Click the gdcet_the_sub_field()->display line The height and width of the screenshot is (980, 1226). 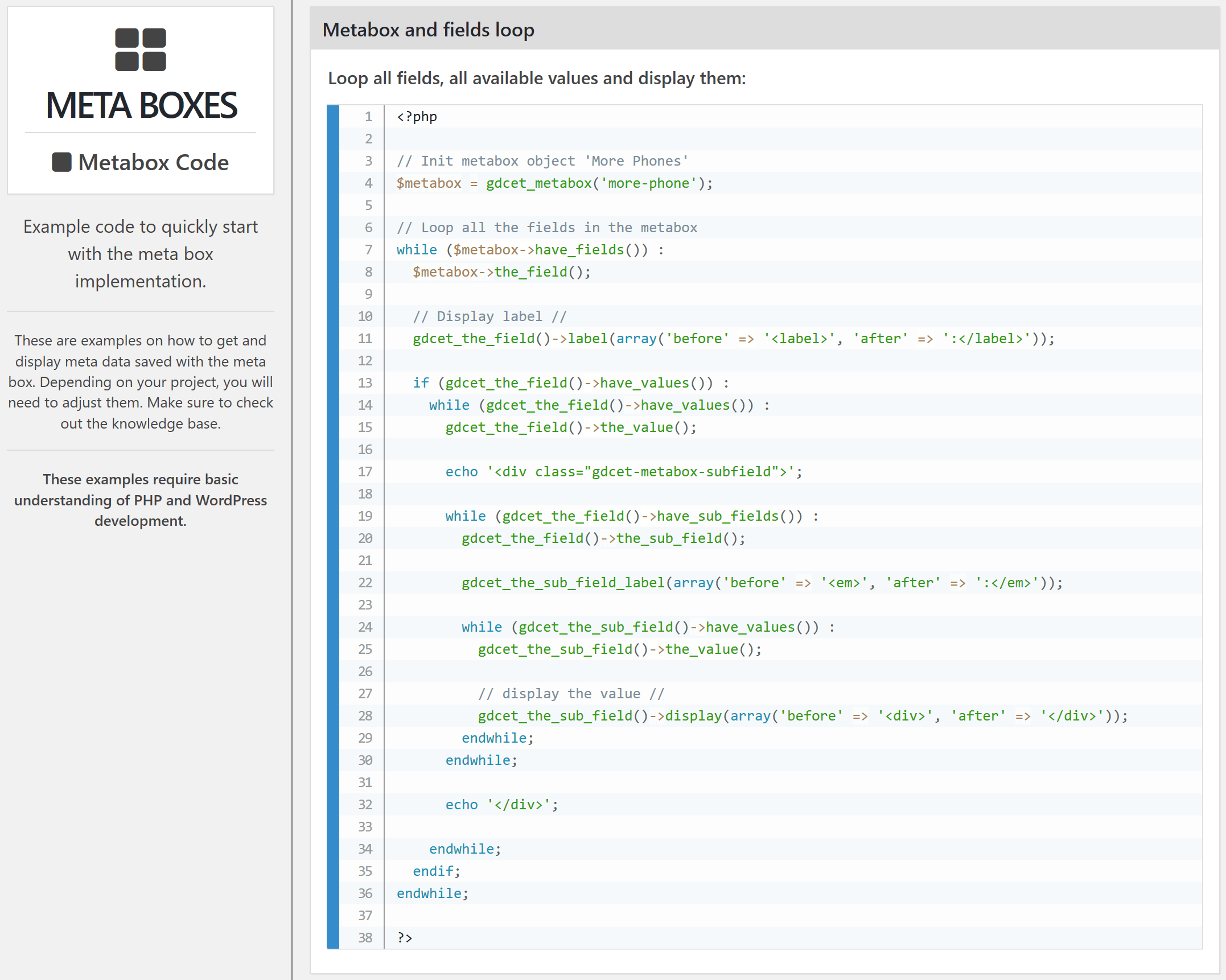pyautogui.click(x=803, y=716)
